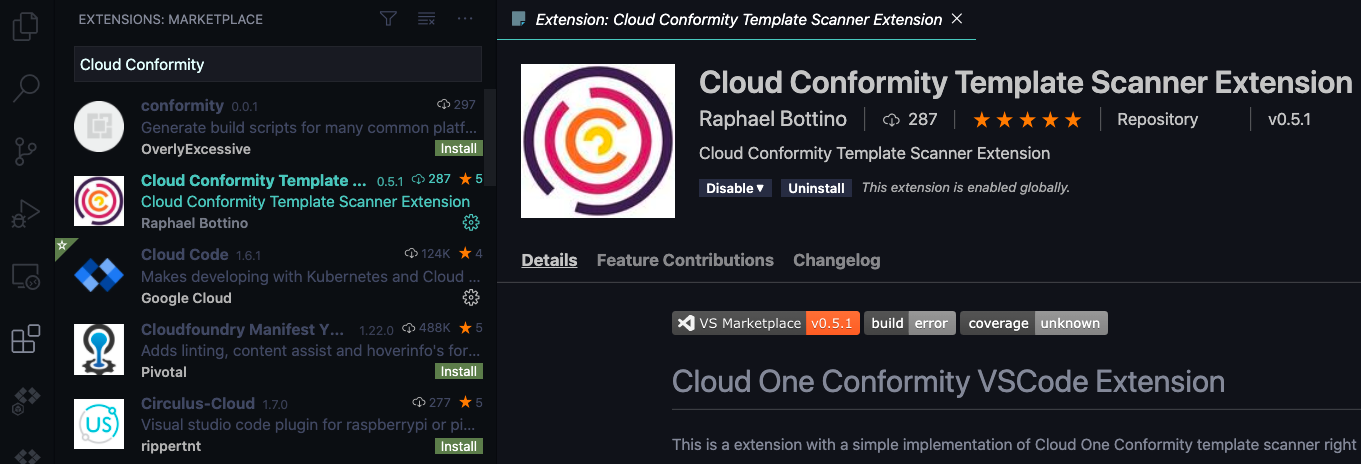Uninstall the Cloud Conformity extension
This screenshot has width=1361, height=464.
coord(816,188)
